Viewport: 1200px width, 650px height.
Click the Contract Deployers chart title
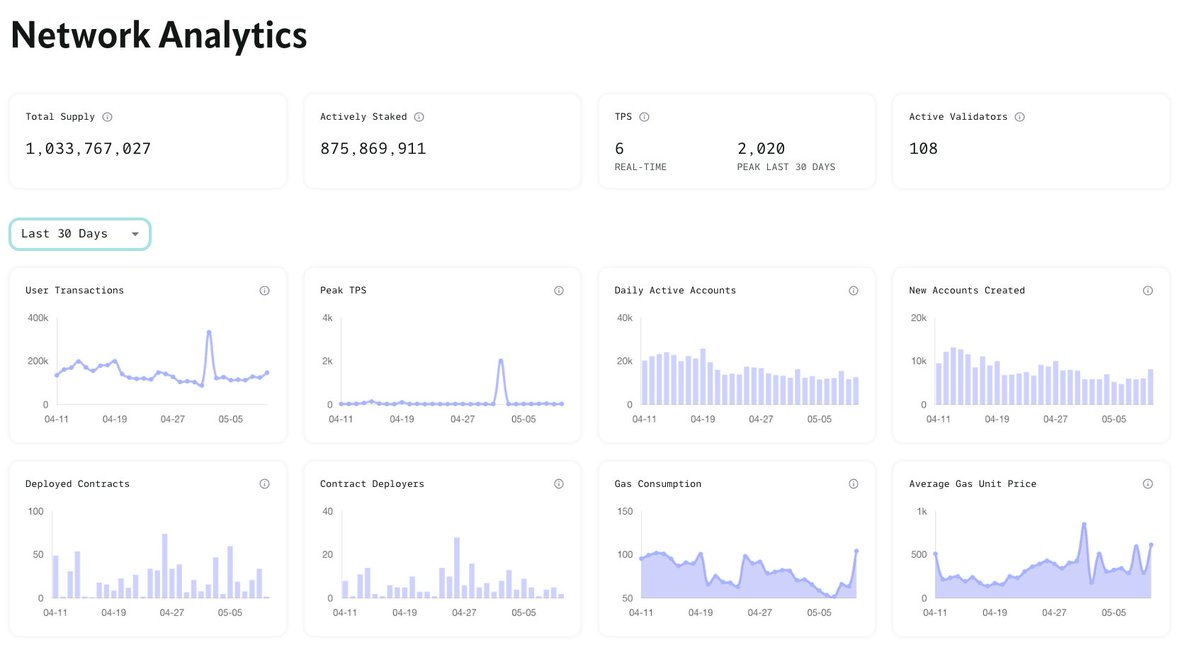click(372, 484)
